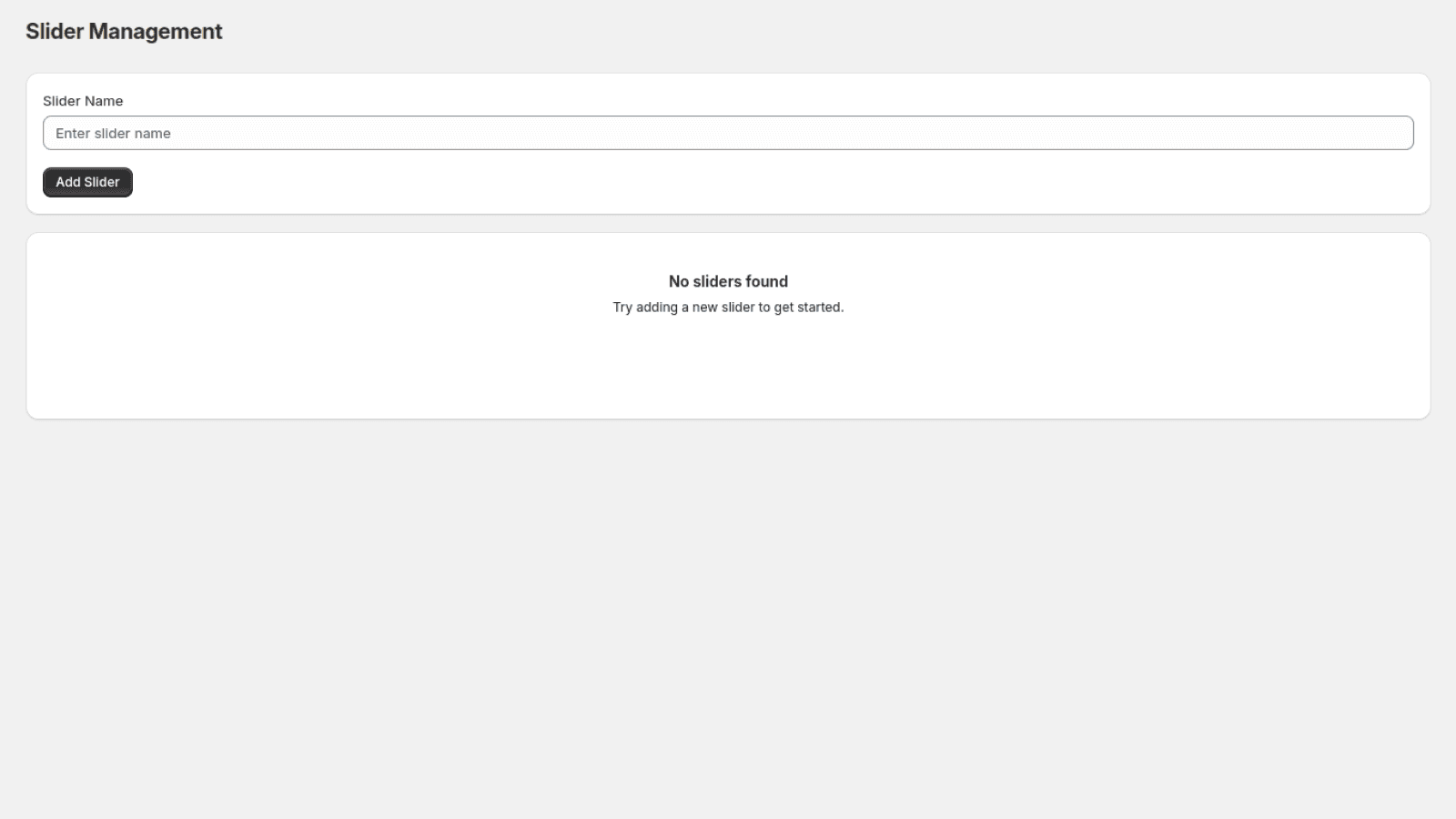Click inside the slider name placeholder text

coord(113,133)
